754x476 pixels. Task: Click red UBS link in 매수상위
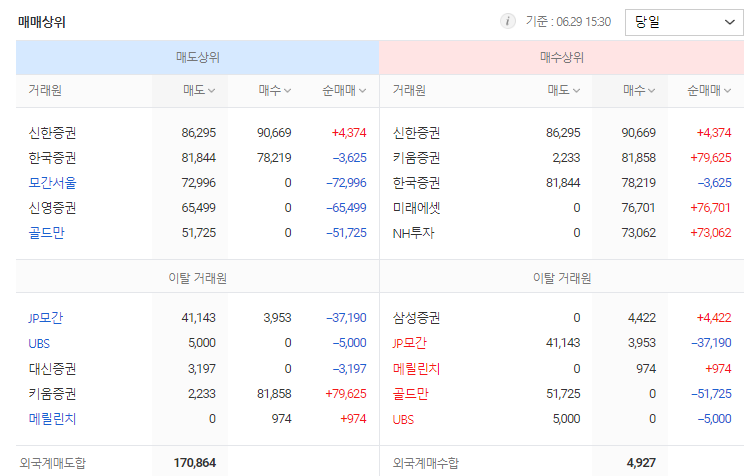[403, 419]
